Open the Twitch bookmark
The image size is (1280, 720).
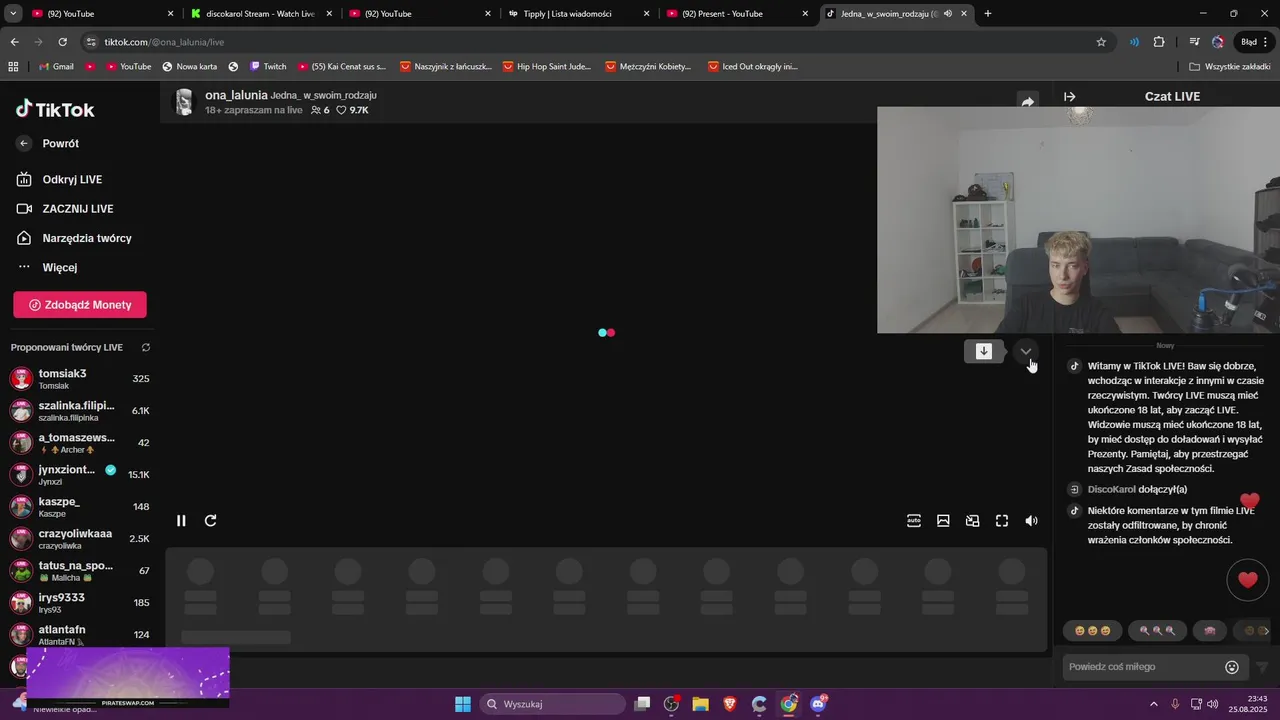267,67
